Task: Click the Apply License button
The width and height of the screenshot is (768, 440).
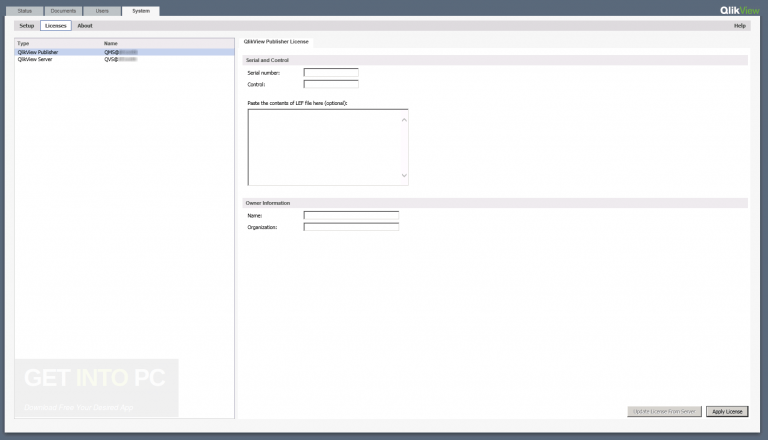Action: tap(727, 412)
